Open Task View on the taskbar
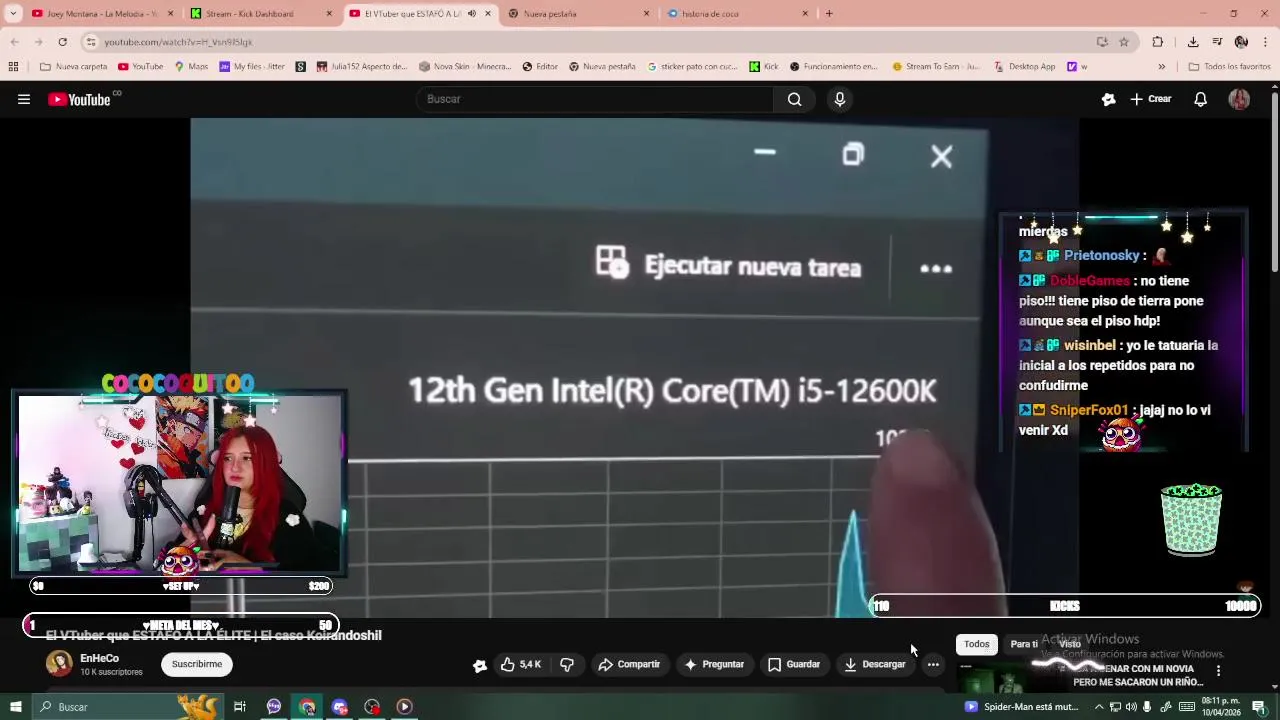The height and width of the screenshot is (720, 1280). click(x=240, y=707)
